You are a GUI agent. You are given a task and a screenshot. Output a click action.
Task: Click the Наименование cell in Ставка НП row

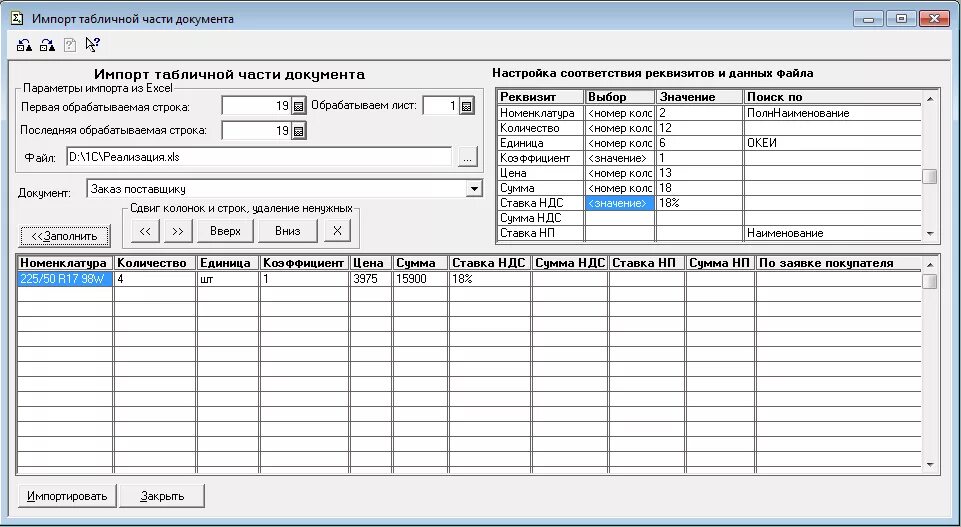tap(832, 233)
